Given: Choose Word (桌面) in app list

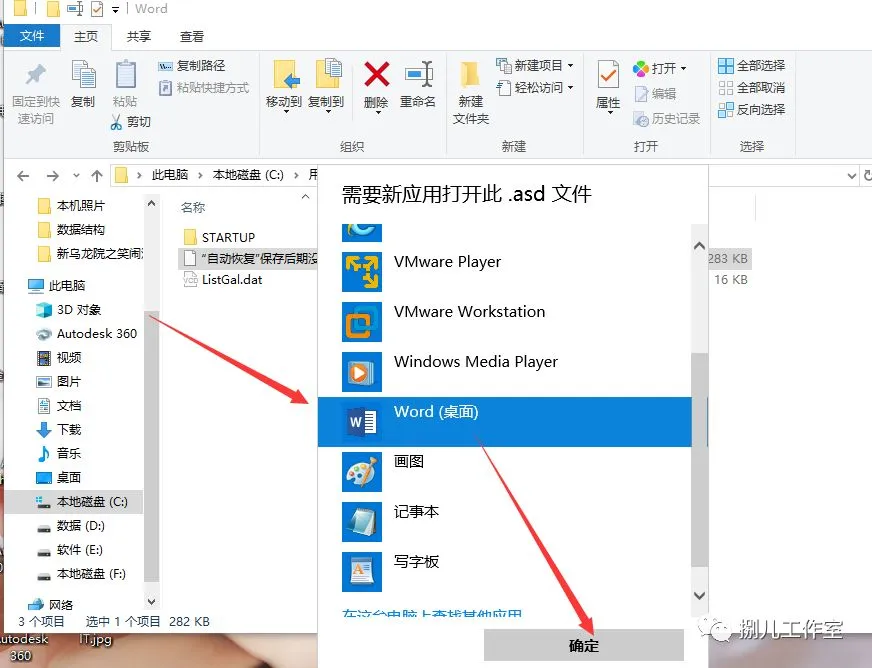Looking at the screenshot, I should (504, 422).
